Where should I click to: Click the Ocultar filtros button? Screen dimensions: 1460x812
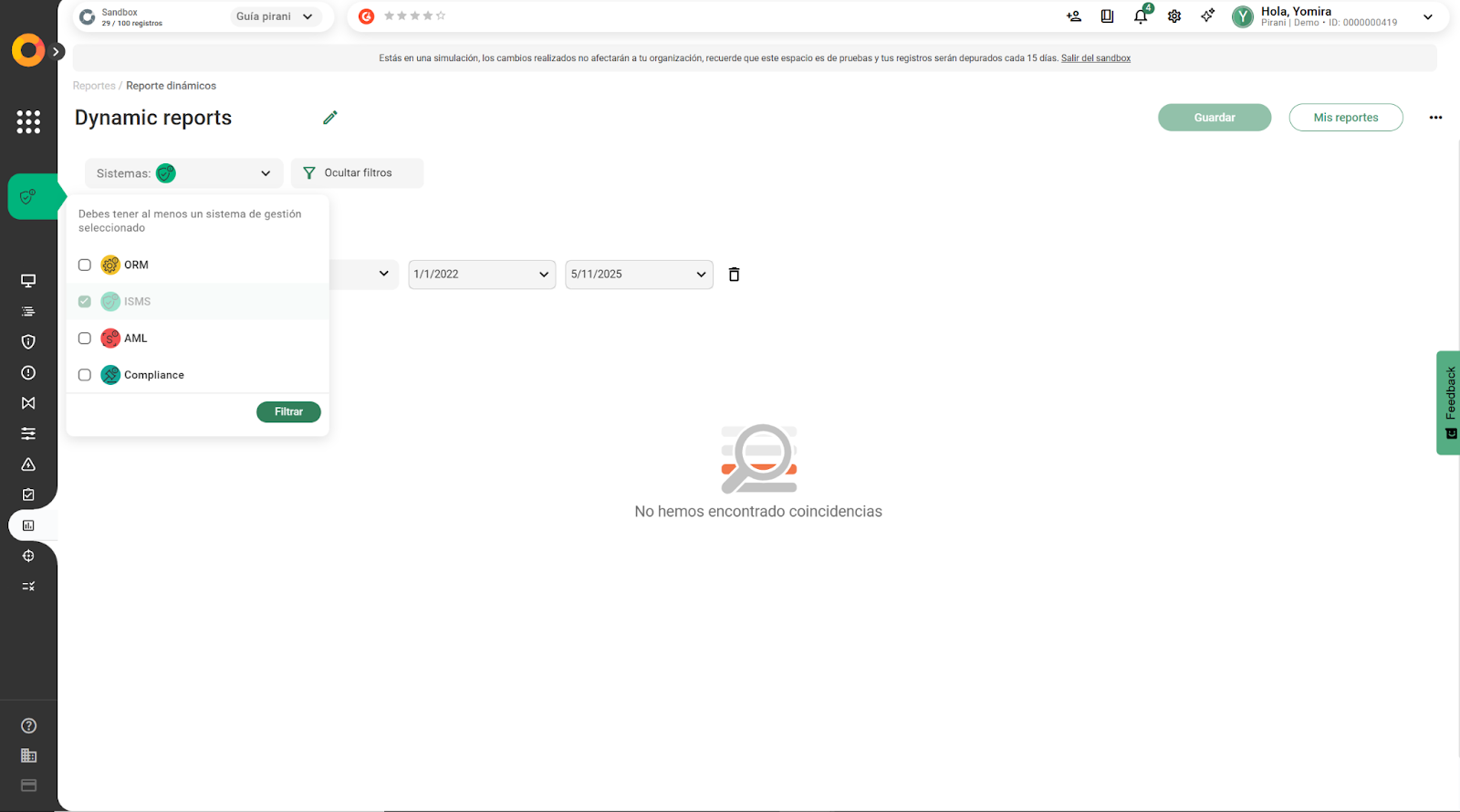pyautogui.click(x=357, y=173)
